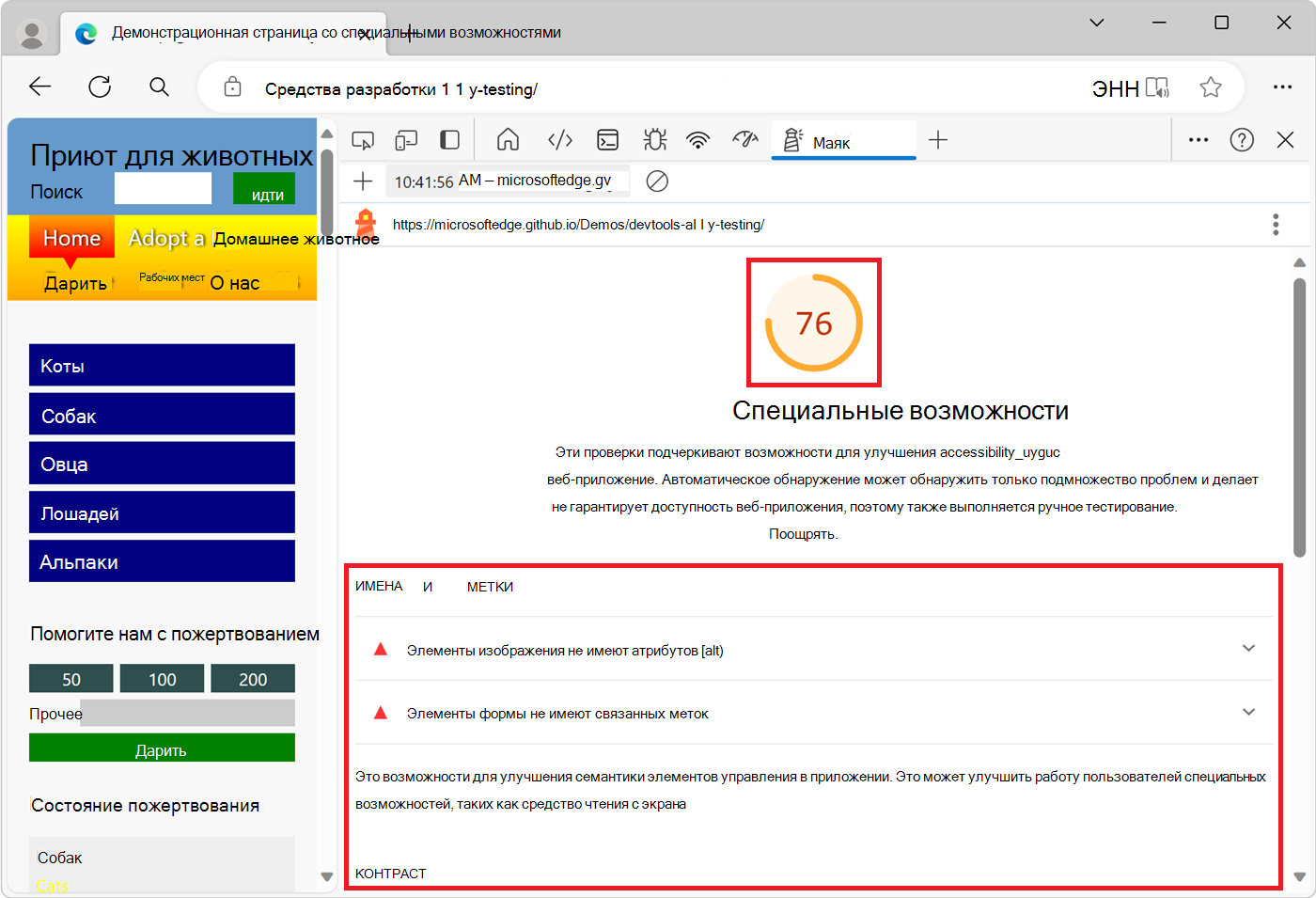Click the site search input field
Screen dimensions: 1316x898
tap(162, 188)
